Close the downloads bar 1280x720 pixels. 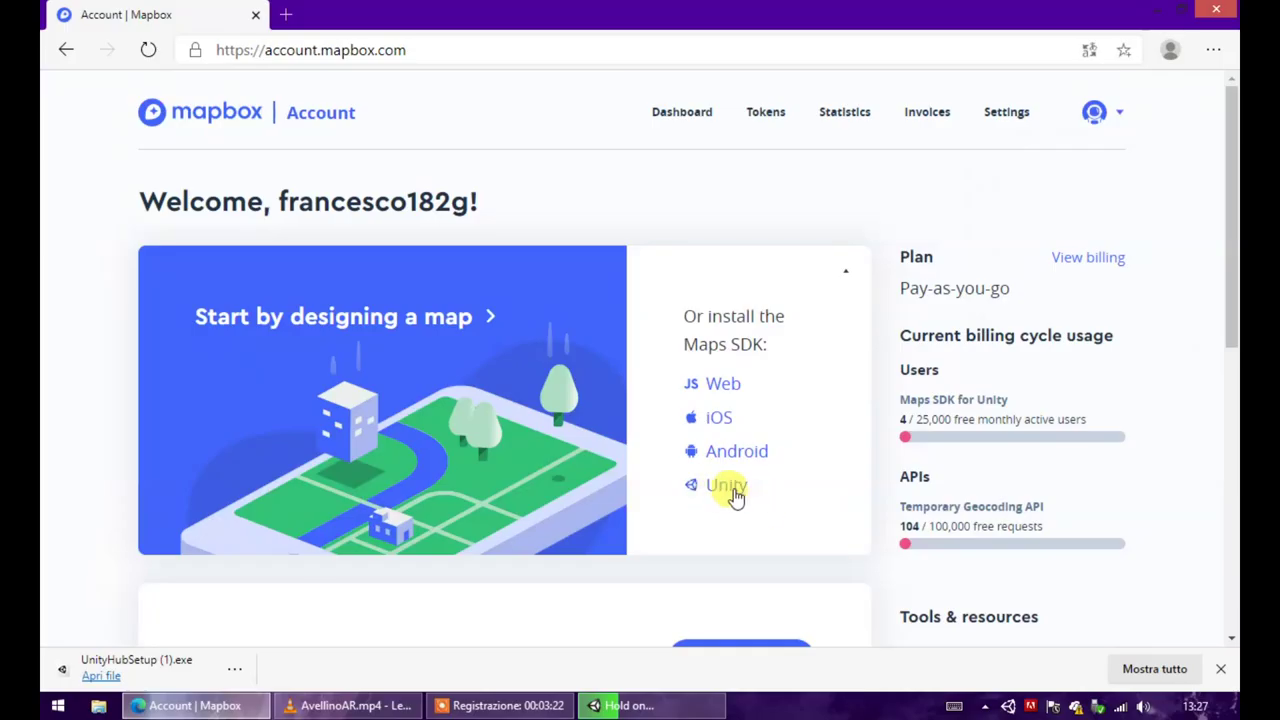[1220, 669]
